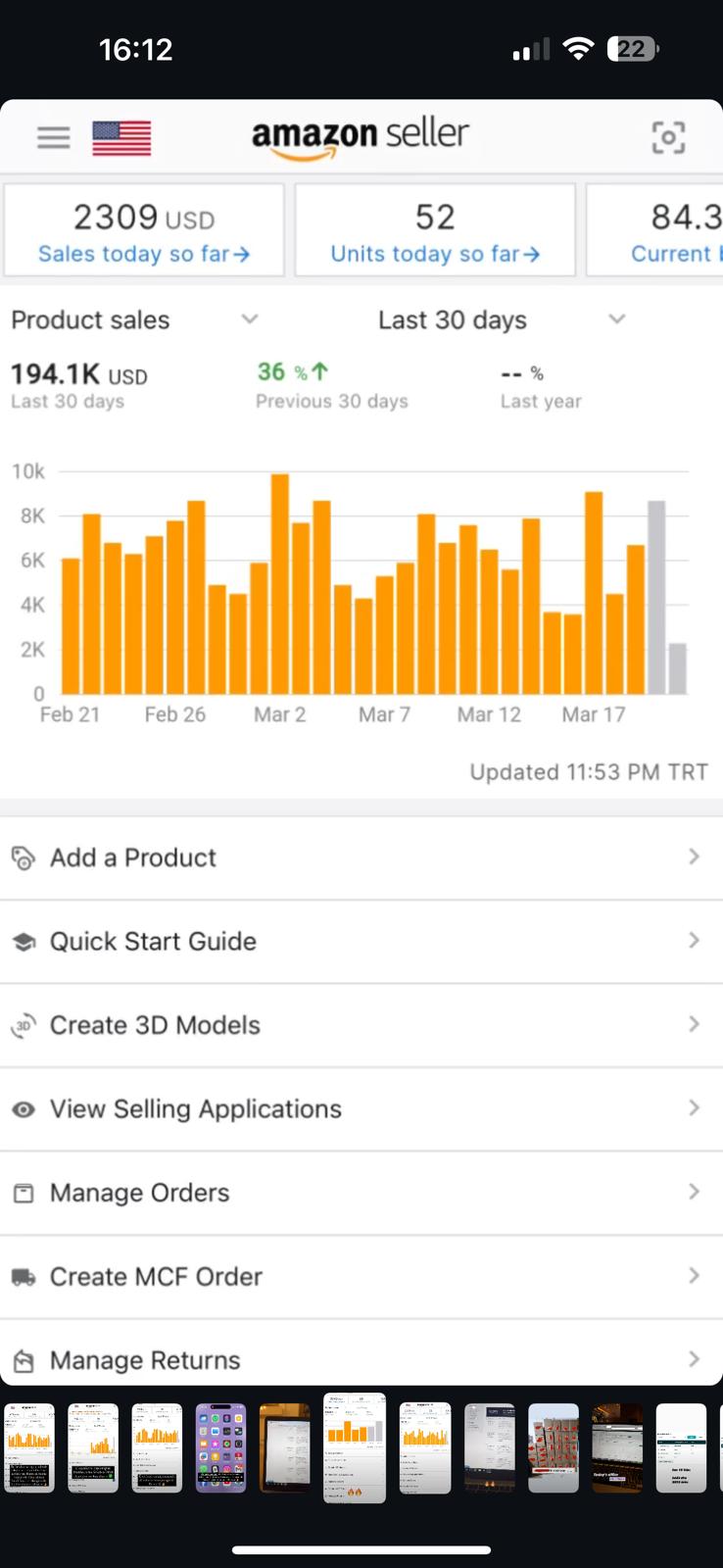Select the purple home screen thumbnail
Viewport: 723px width, 1568px height.
pos(220,1447)
